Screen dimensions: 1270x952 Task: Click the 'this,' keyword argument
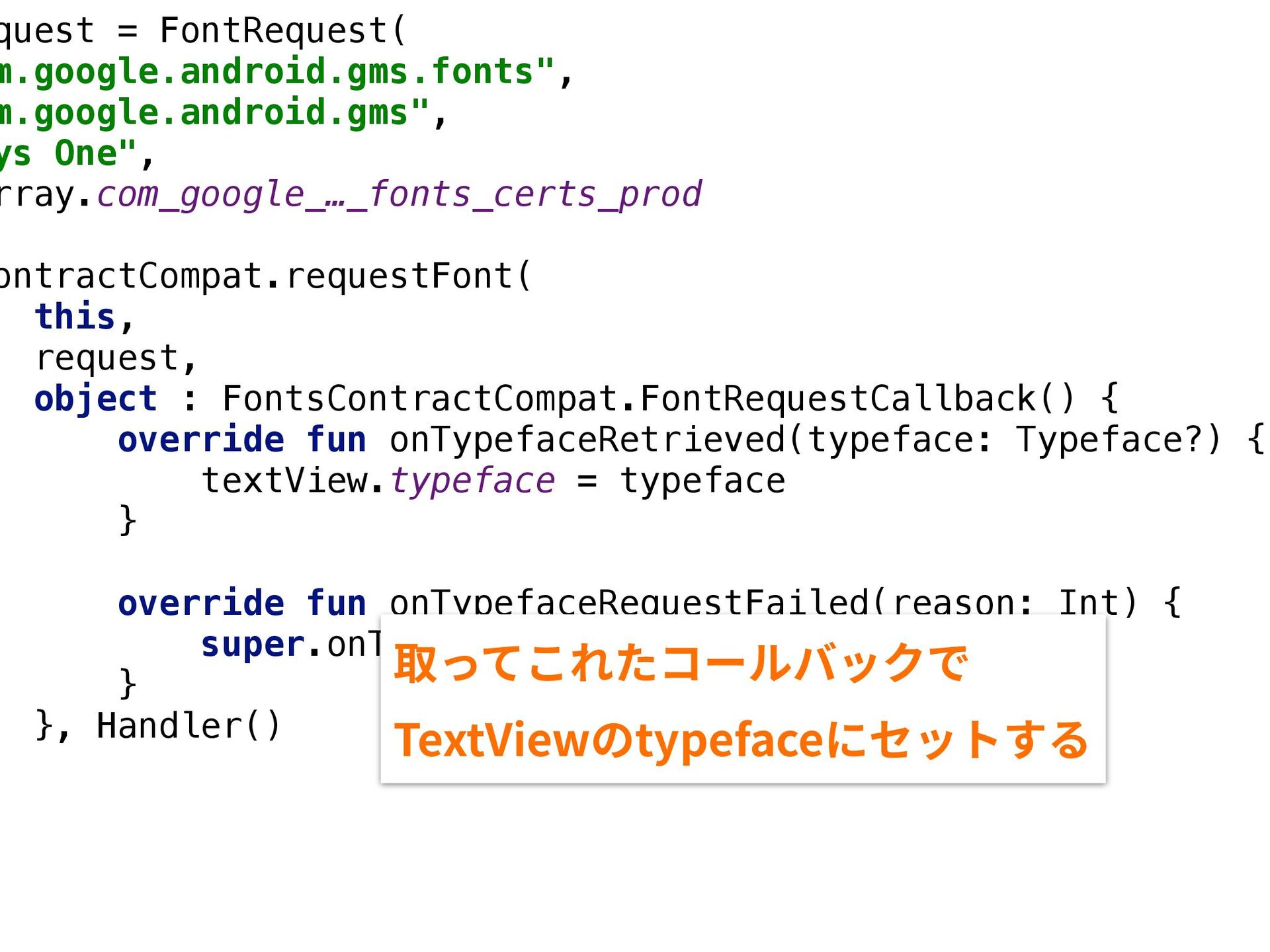click(85, 317)
